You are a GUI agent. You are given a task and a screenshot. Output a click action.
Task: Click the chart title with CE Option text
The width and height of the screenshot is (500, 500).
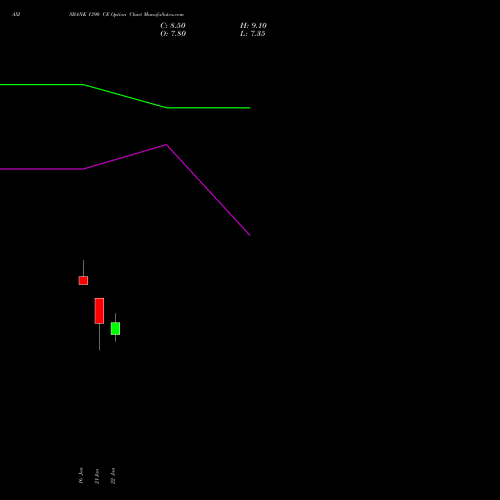(x=126, y=14)
